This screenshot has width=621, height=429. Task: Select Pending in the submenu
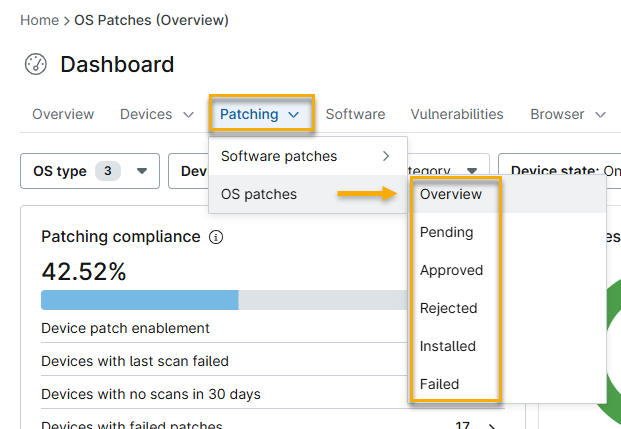coord(447,232)
